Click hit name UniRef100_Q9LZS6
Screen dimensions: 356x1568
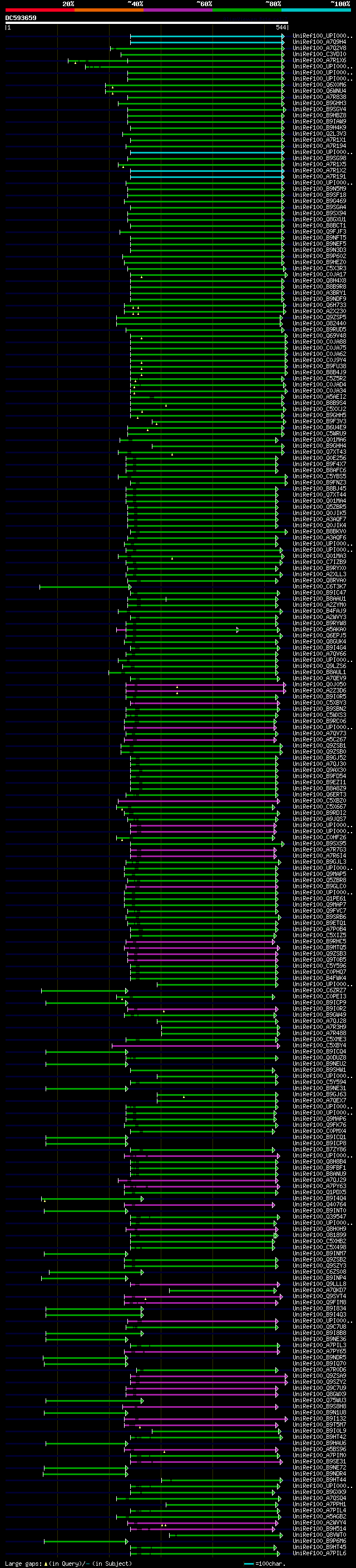(319, 666)
